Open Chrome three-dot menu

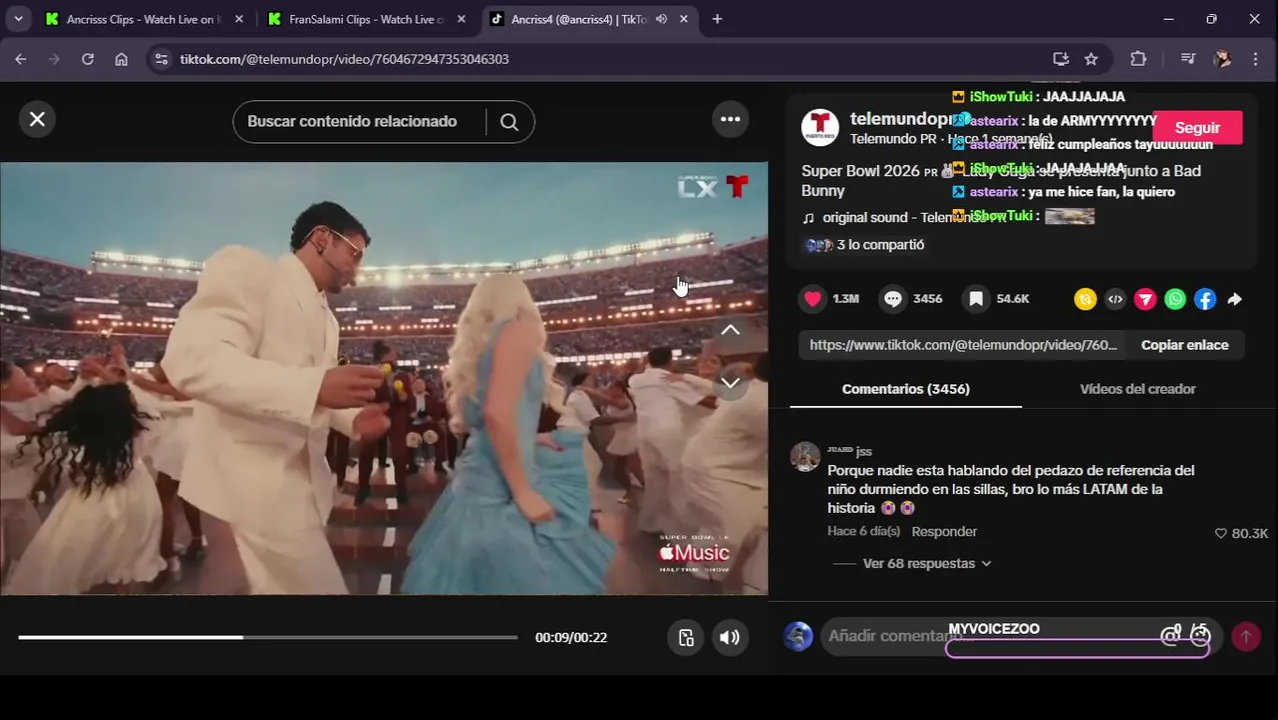[1255, 59]
